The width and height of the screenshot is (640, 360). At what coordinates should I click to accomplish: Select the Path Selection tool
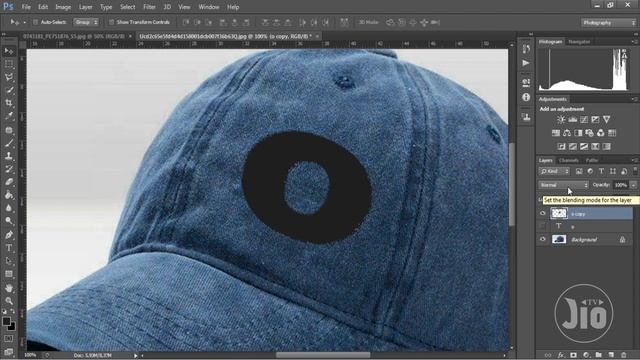[x=9, y=261]
